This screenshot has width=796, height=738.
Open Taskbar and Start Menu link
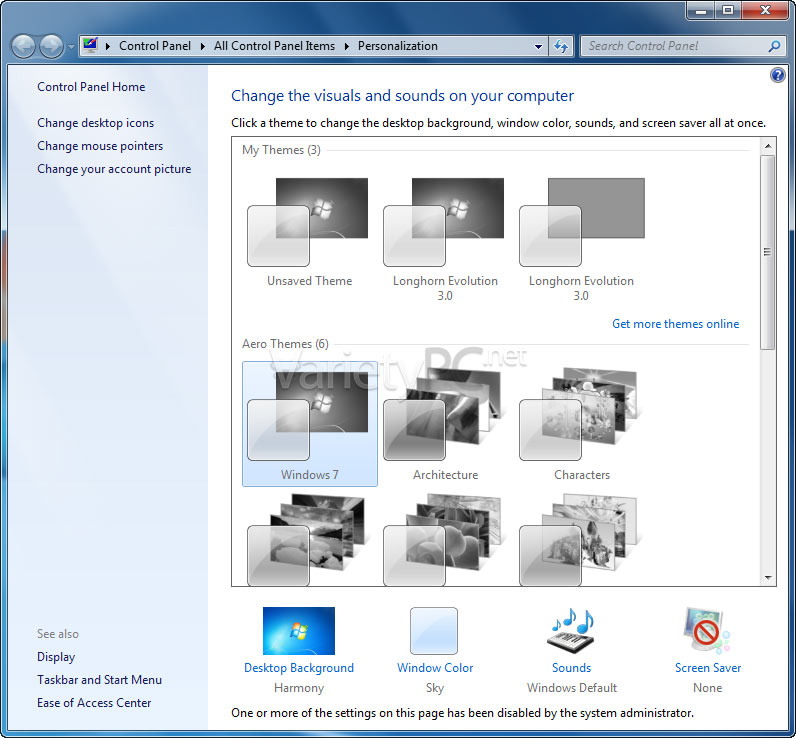pyautogui.click(x=100, y=680)
